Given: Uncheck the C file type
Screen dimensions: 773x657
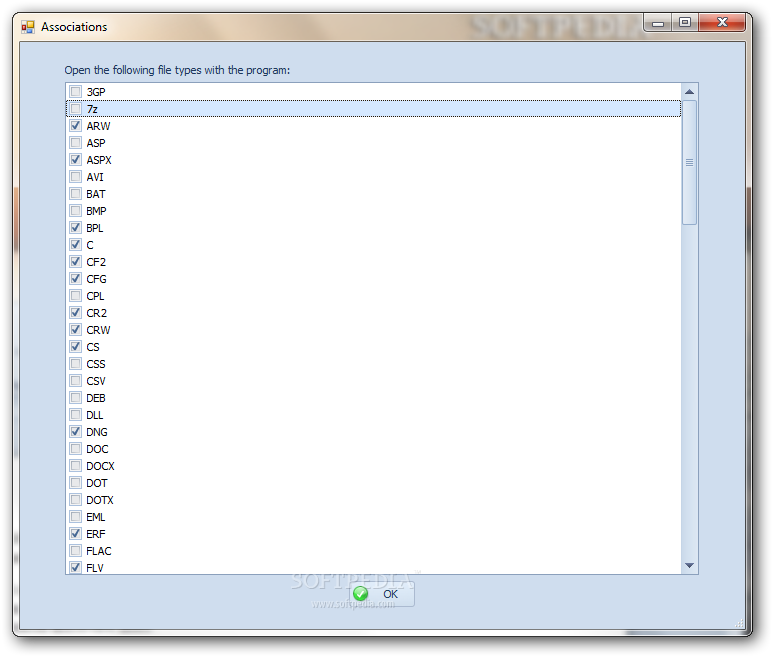Looking at the screenshot, I should tap(75, 244).
